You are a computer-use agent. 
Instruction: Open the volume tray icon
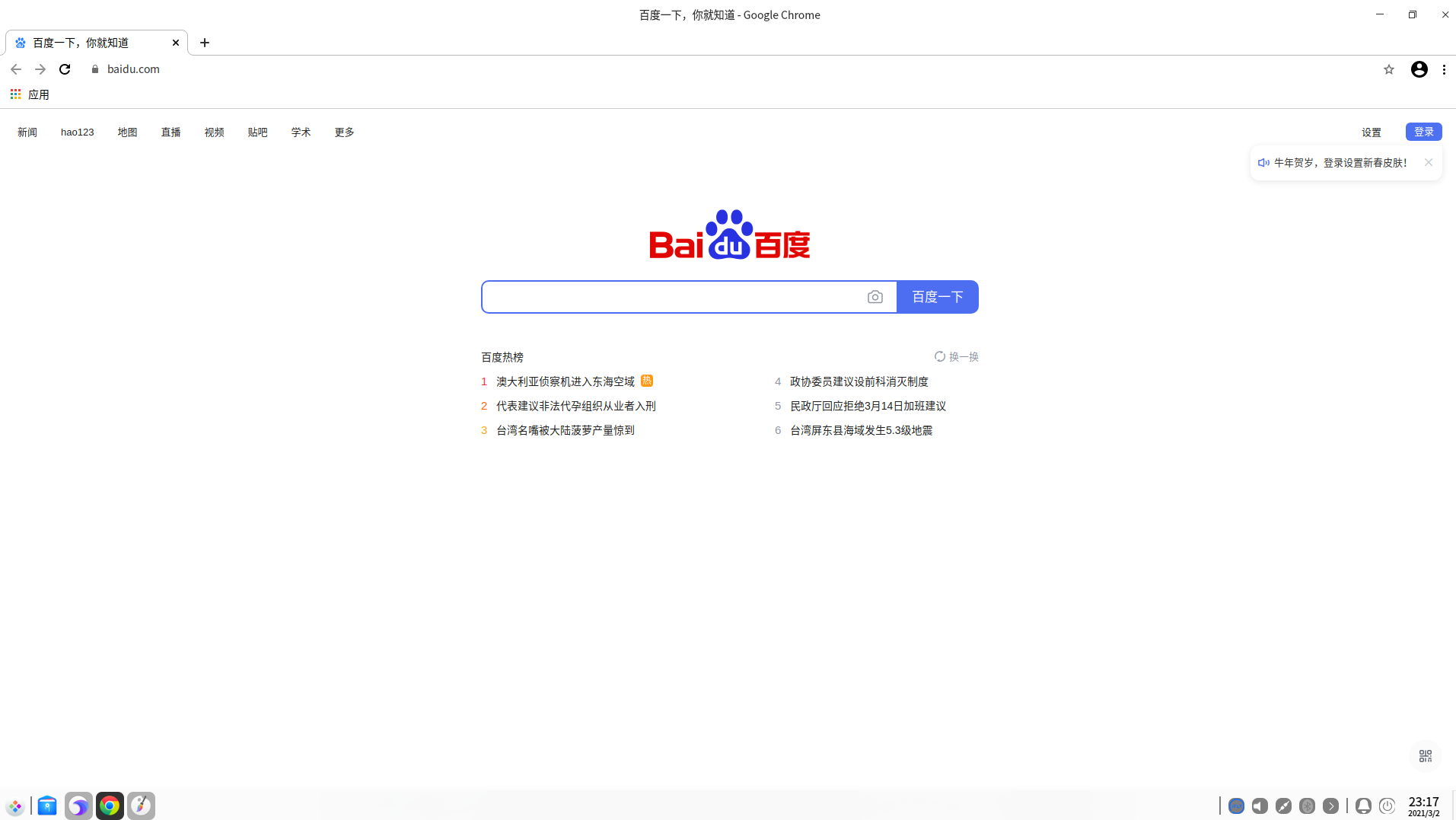[x=1260, y=806]
